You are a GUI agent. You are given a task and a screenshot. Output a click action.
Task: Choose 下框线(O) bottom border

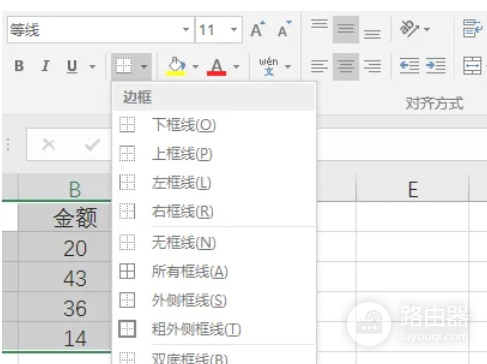pos(214,125)
